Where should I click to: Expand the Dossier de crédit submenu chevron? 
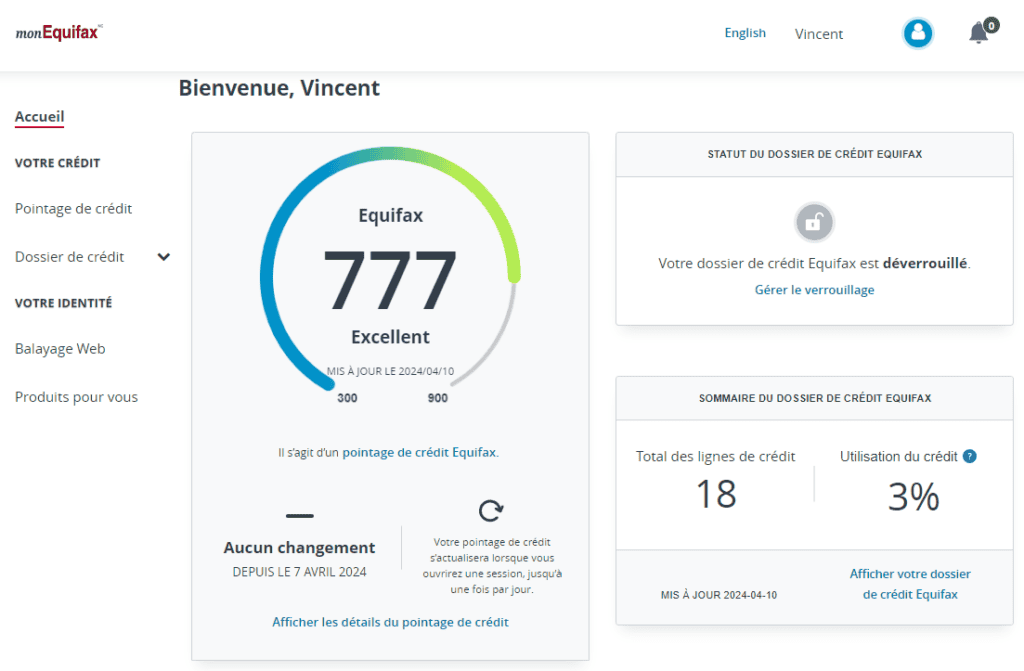click(x=164, y=257)
